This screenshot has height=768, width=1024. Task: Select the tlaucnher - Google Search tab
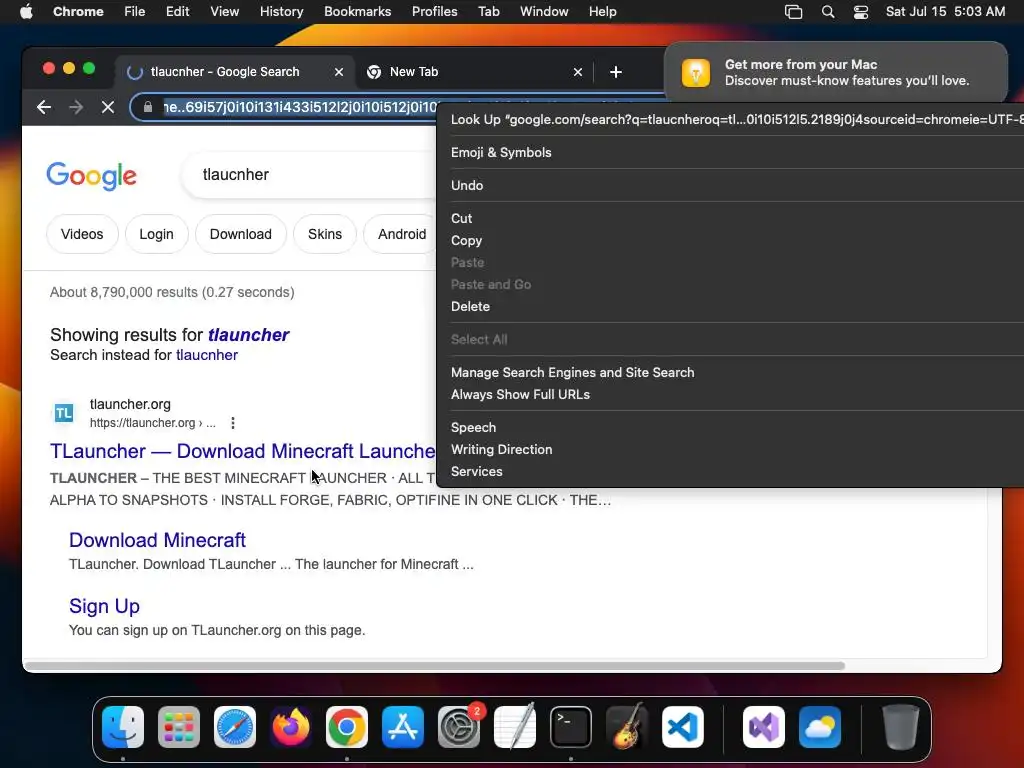(x=236, y=72)
